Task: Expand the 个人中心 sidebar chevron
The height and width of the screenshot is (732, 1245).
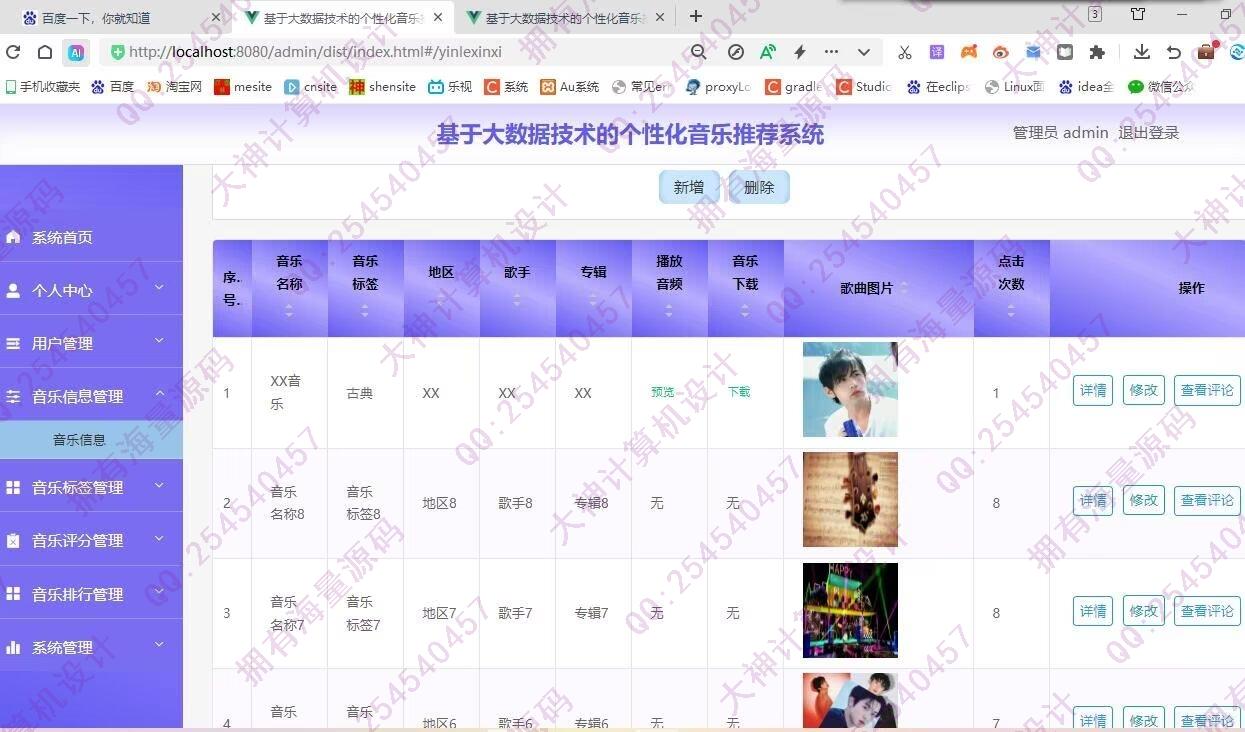Action: 159,288
